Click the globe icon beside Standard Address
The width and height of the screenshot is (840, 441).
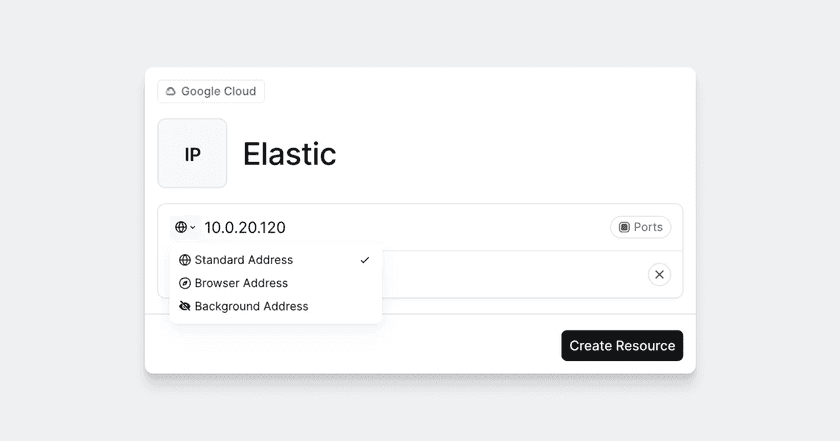pos(185,260)
